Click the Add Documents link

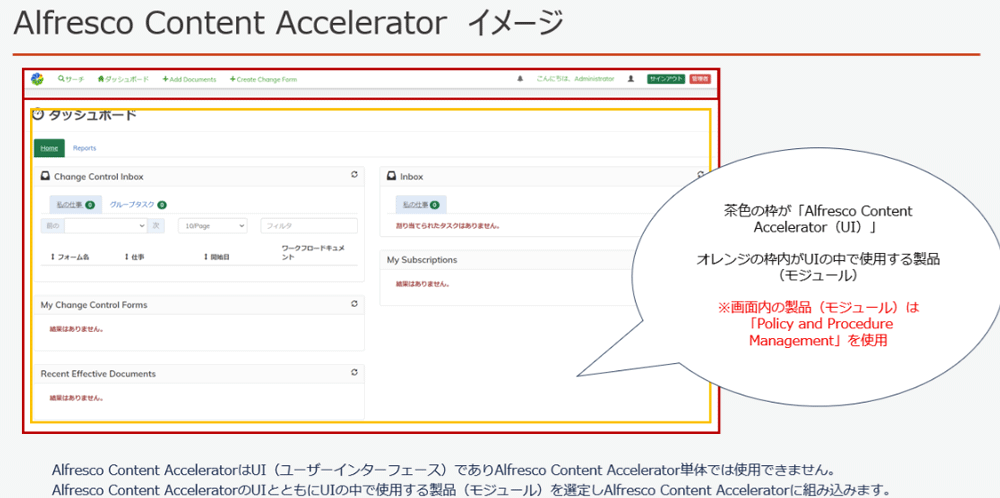click(x=189, y=79)
